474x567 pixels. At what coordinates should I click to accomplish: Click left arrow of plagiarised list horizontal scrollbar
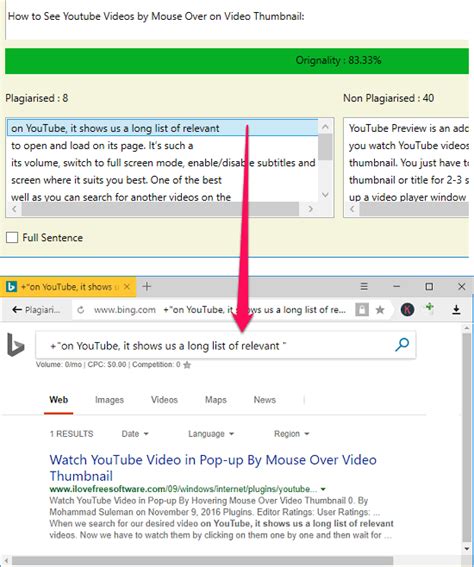point(14,209)
